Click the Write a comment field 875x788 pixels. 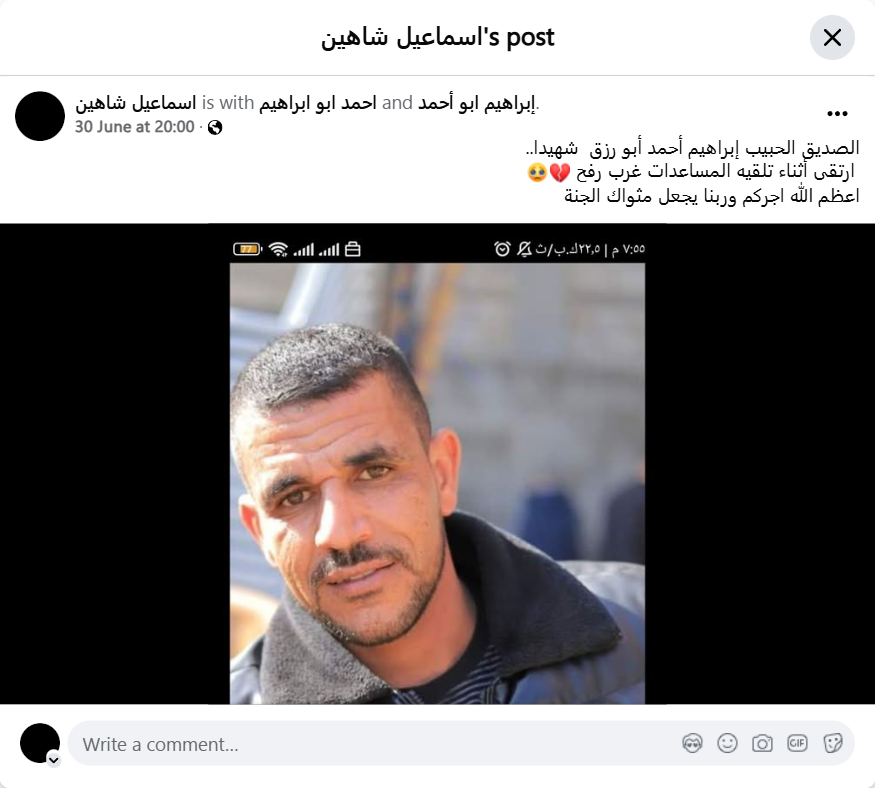pyautogui.click(x=461, y=743)
